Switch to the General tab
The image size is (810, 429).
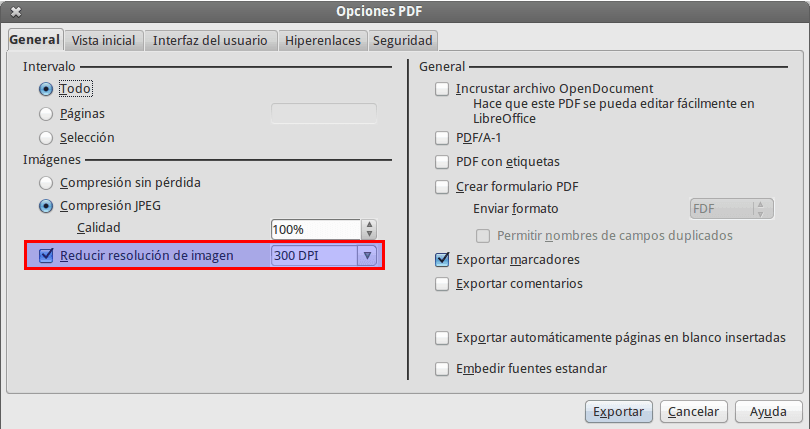[x=35, y=40]
